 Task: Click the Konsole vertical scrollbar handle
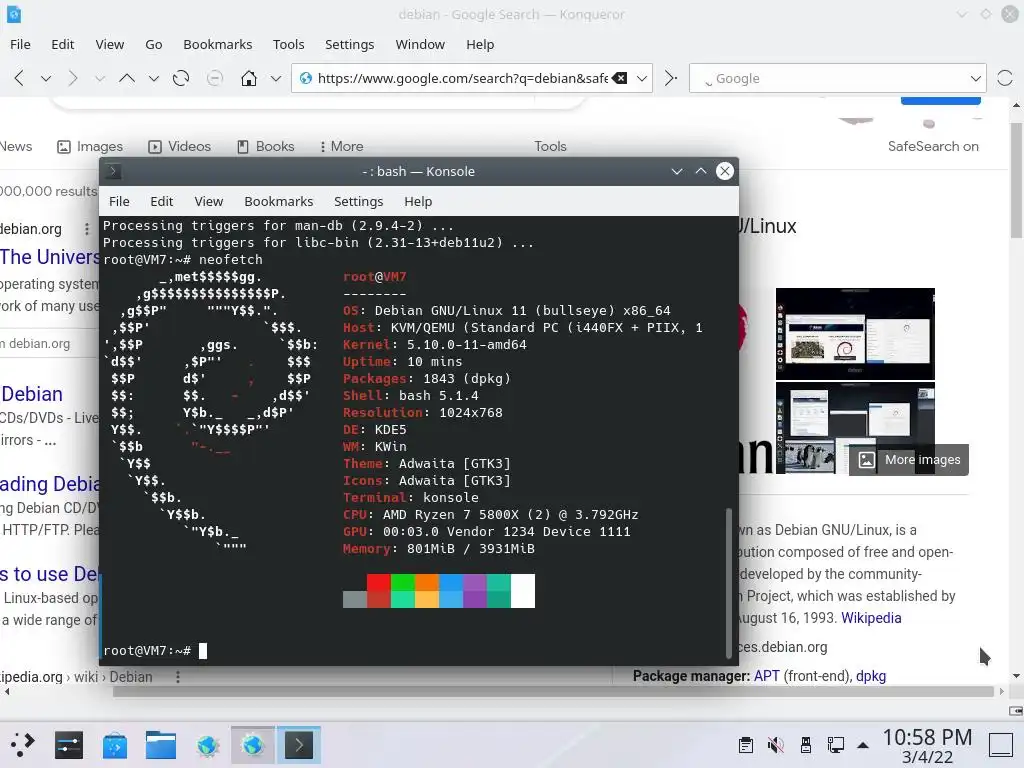coord(729,583)
